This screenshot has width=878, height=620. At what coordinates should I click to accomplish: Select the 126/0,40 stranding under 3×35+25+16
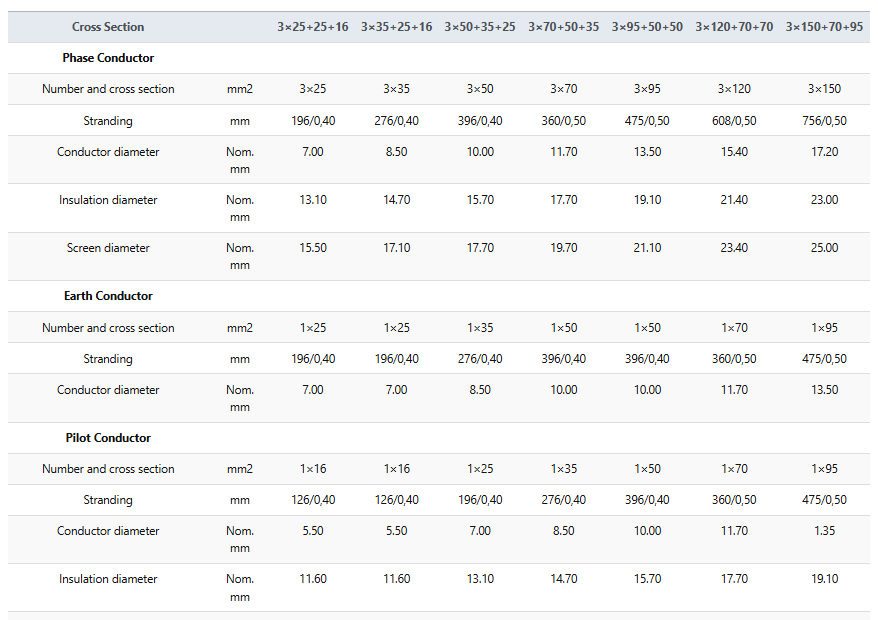(x=396, y=500)
